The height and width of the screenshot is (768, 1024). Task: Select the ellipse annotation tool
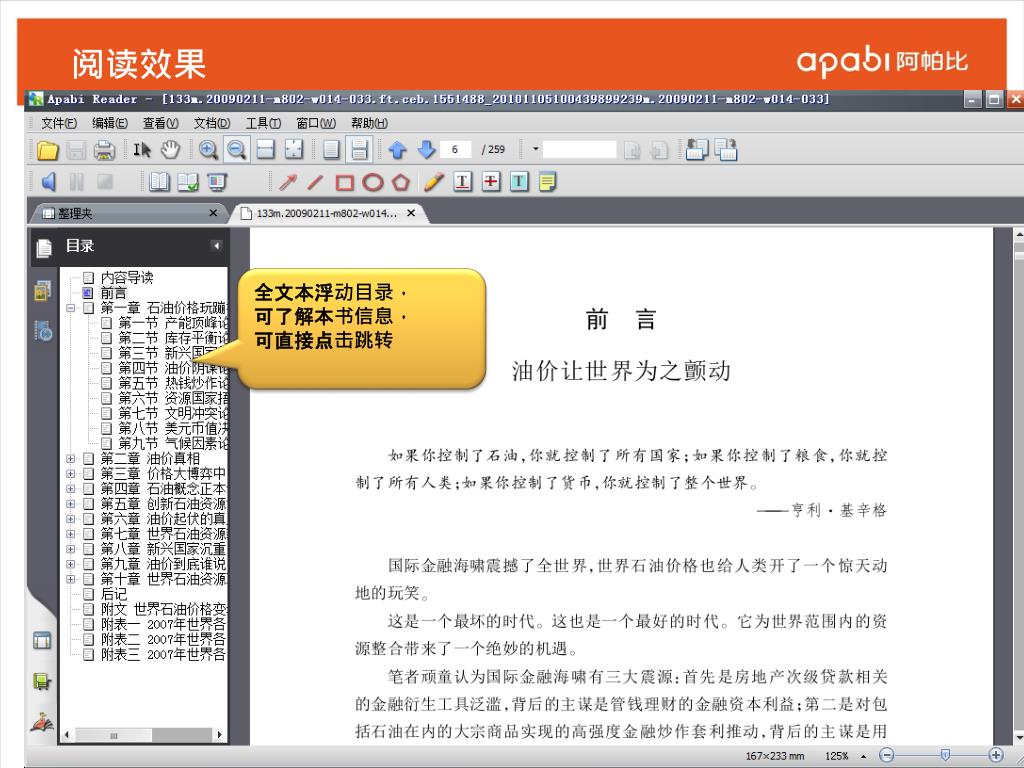pyautogui.click(x=373, y=182)
